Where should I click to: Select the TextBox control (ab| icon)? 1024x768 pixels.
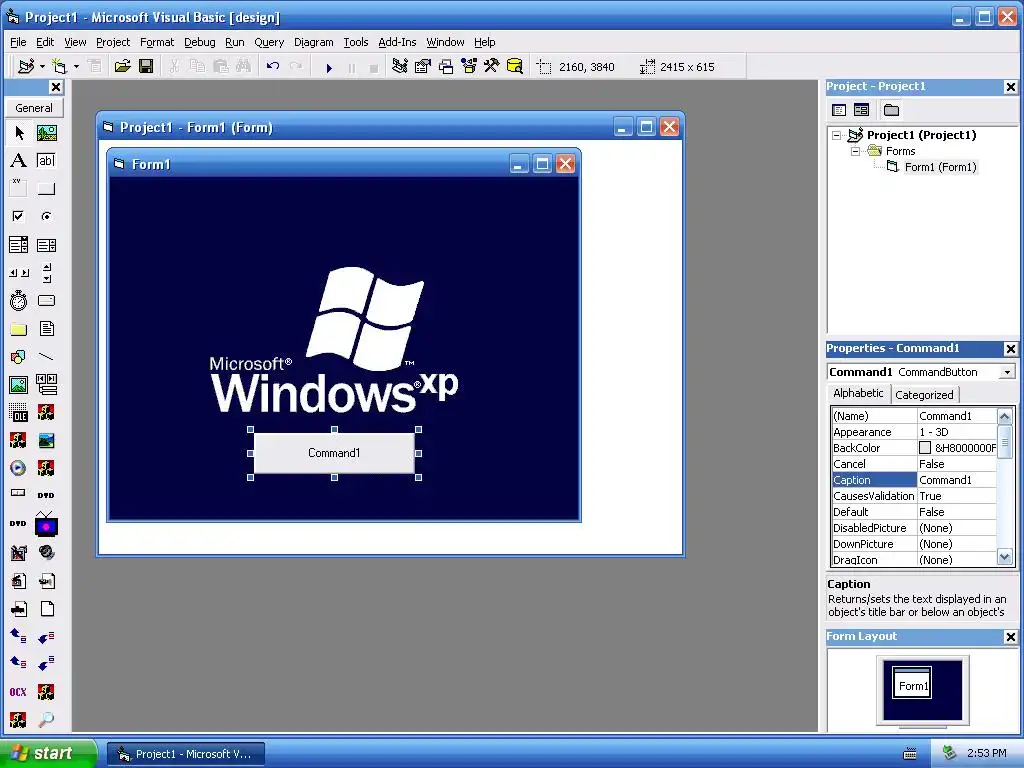coord(46,161)
